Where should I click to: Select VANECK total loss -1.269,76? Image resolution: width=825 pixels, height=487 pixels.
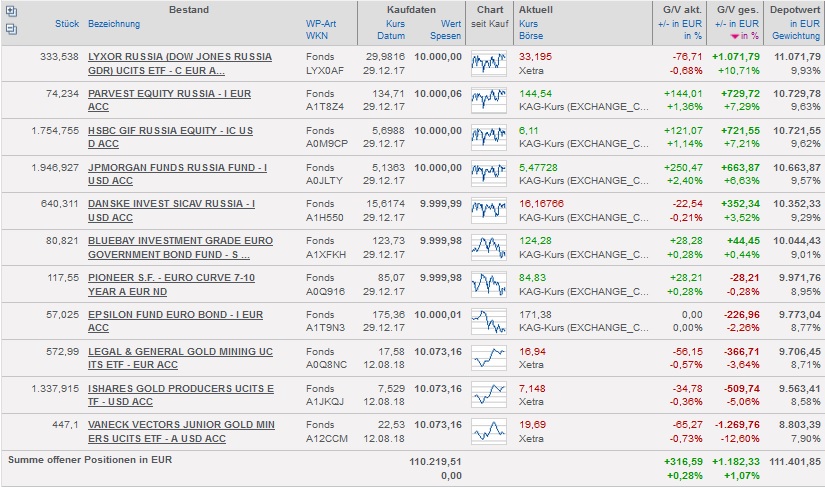737,424
